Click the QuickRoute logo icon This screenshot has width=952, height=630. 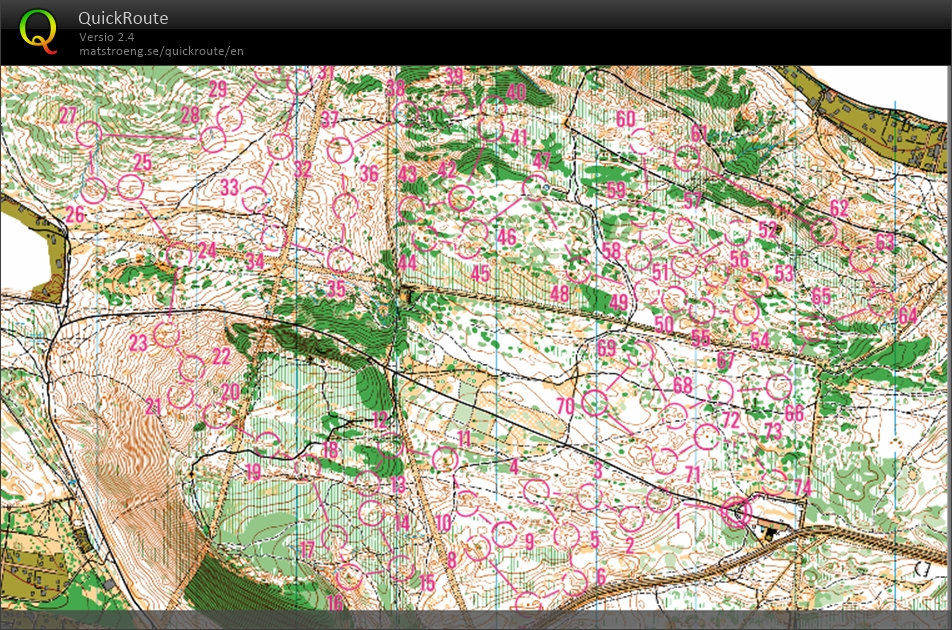pos(39,29)
